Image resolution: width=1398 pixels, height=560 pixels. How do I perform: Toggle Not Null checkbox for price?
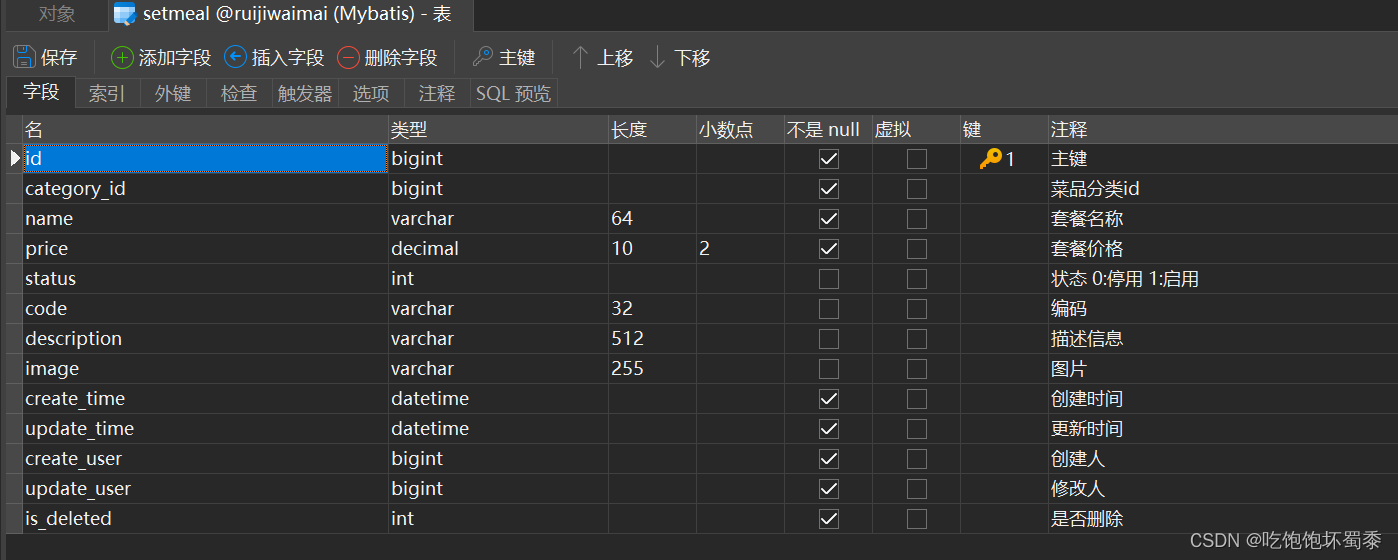pos(828,249)
